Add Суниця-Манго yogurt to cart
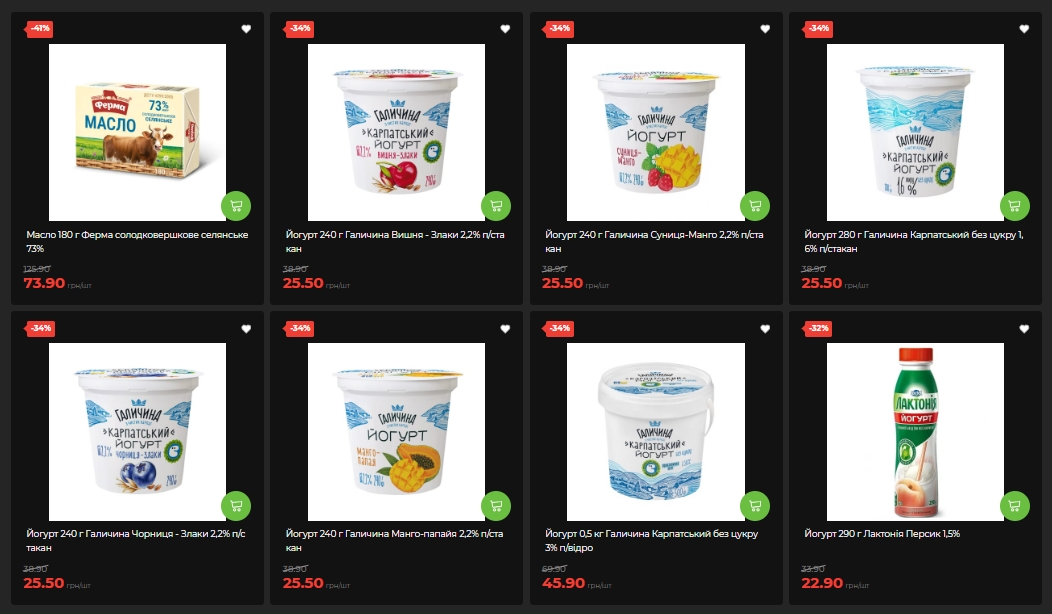Screen dimensions: 1052x614 [x=755, y=206]
